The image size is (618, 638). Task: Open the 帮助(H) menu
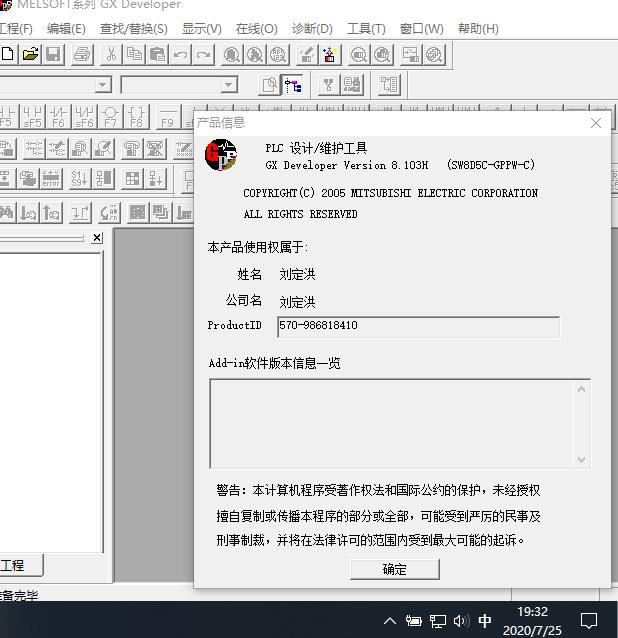477,28
